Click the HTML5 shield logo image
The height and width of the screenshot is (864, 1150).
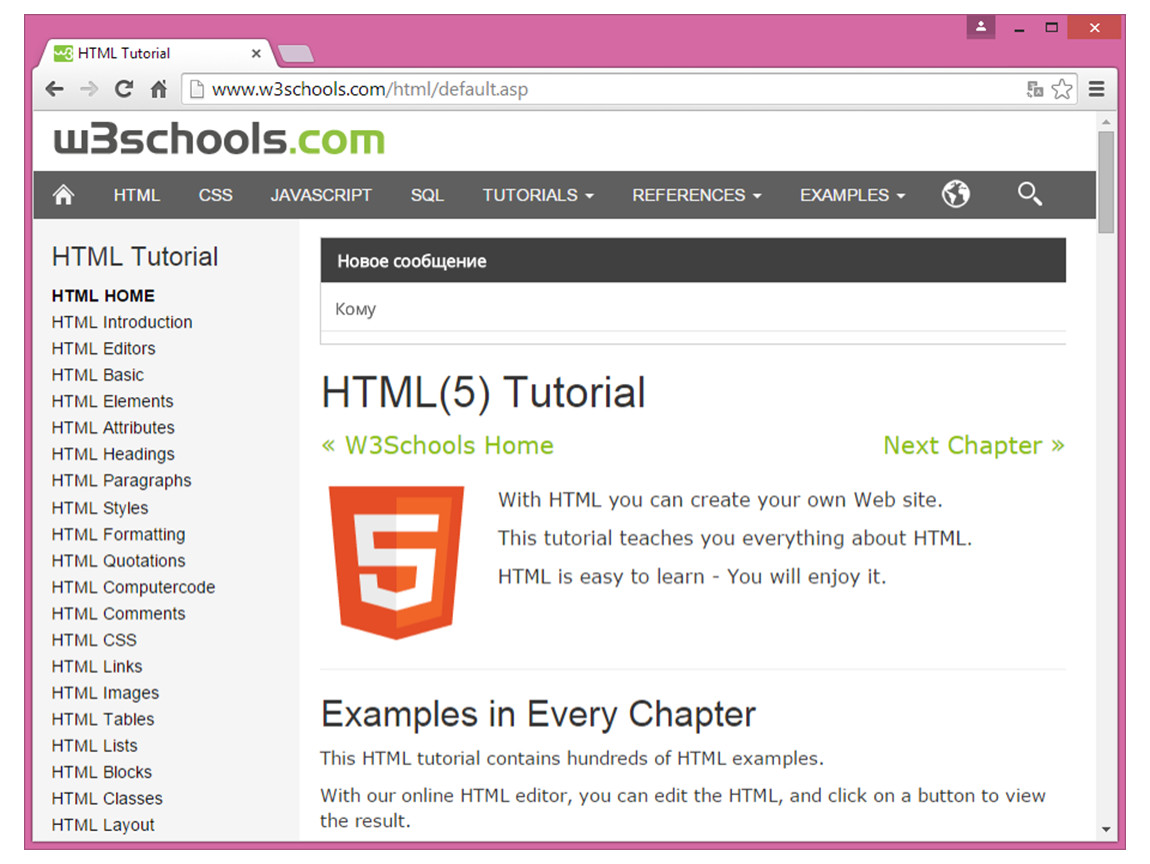coord(396,562)
